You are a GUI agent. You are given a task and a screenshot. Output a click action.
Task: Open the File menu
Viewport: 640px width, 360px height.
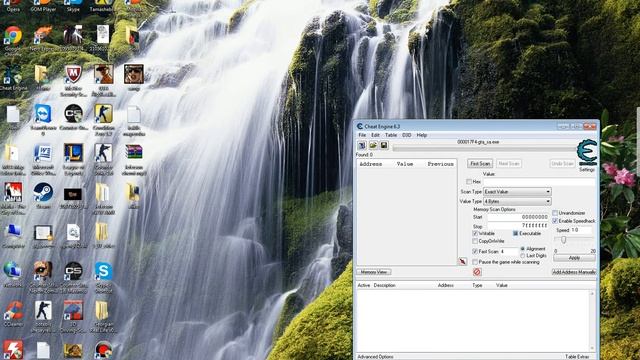click(x=362, y=135)
